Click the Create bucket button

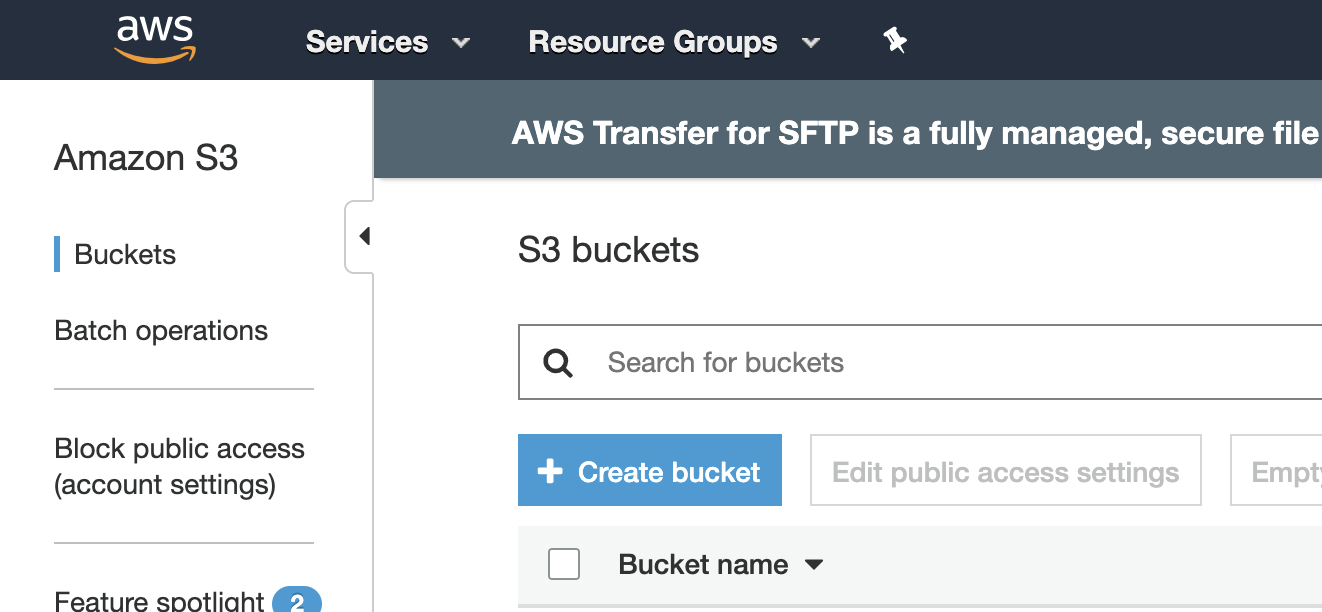click(x=649, y=470)
